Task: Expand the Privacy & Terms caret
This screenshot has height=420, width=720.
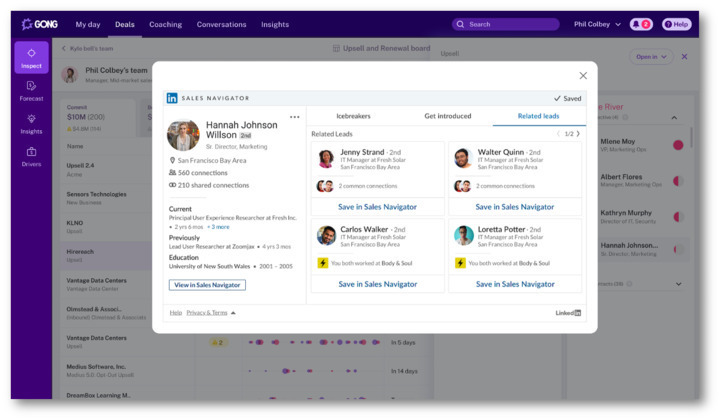Action: pos(233,313)
